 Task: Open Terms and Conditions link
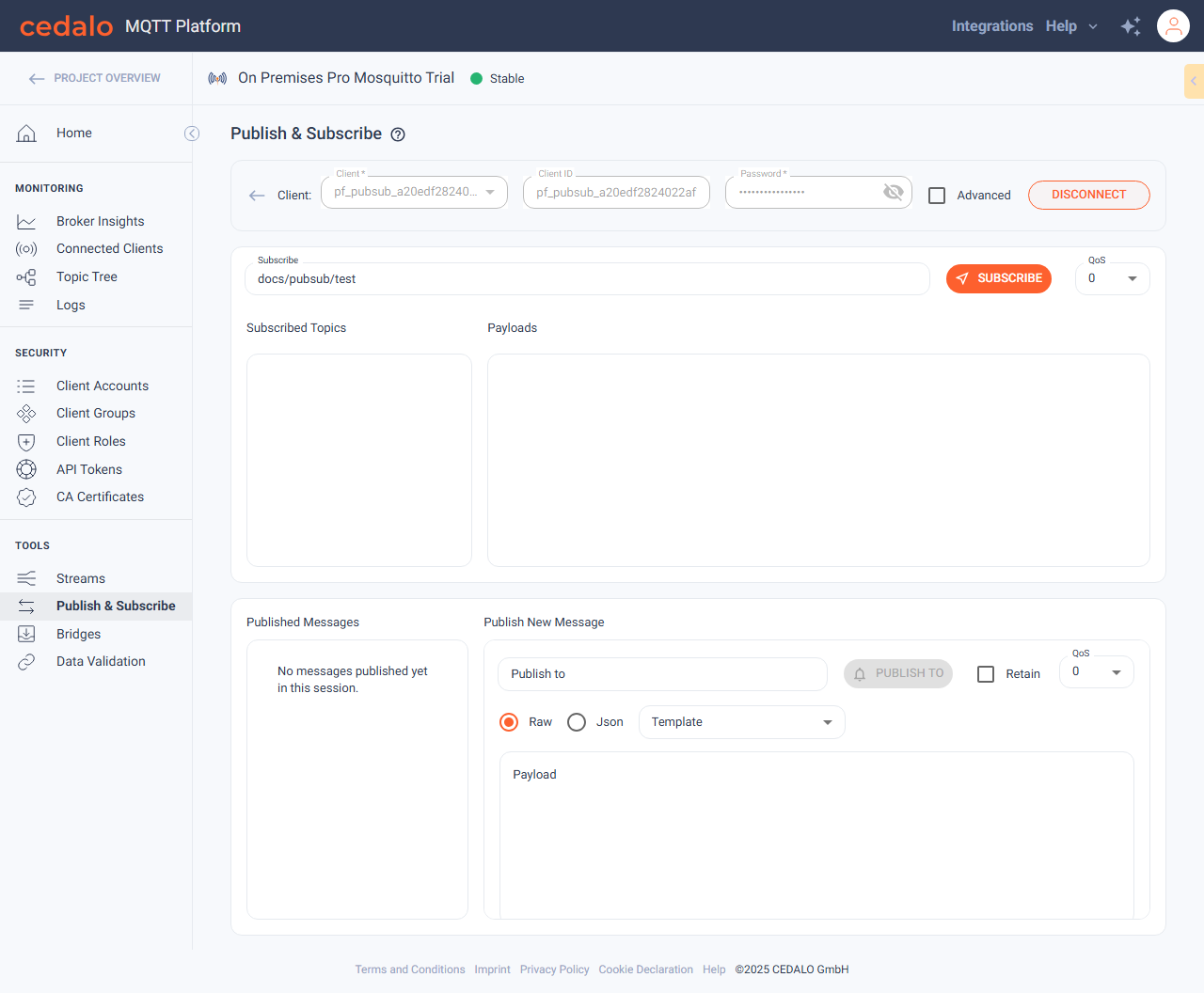click(410, 969)
